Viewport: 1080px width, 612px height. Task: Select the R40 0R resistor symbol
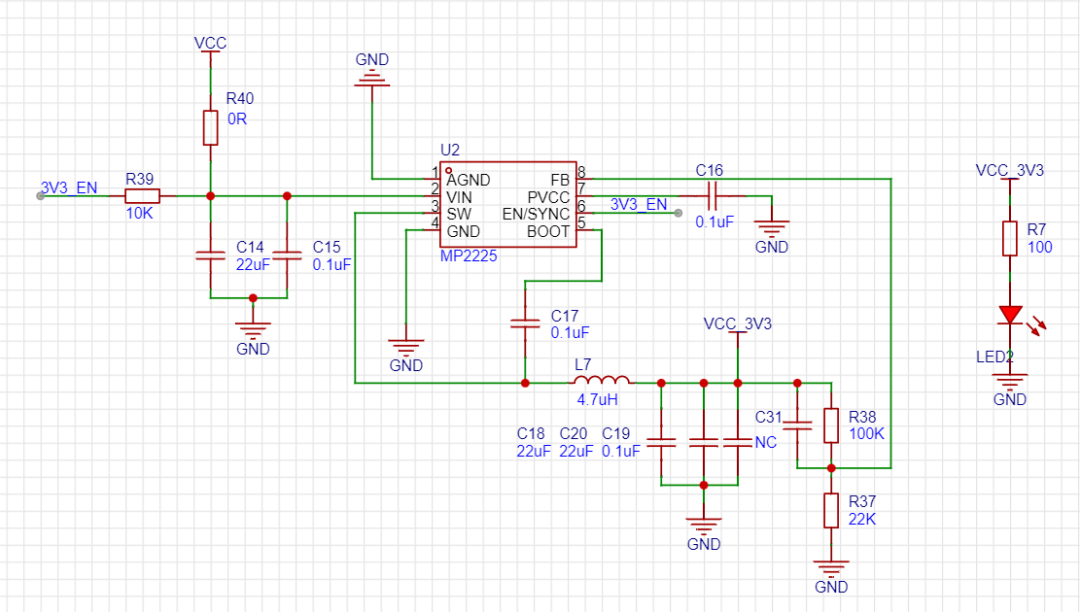210,127
